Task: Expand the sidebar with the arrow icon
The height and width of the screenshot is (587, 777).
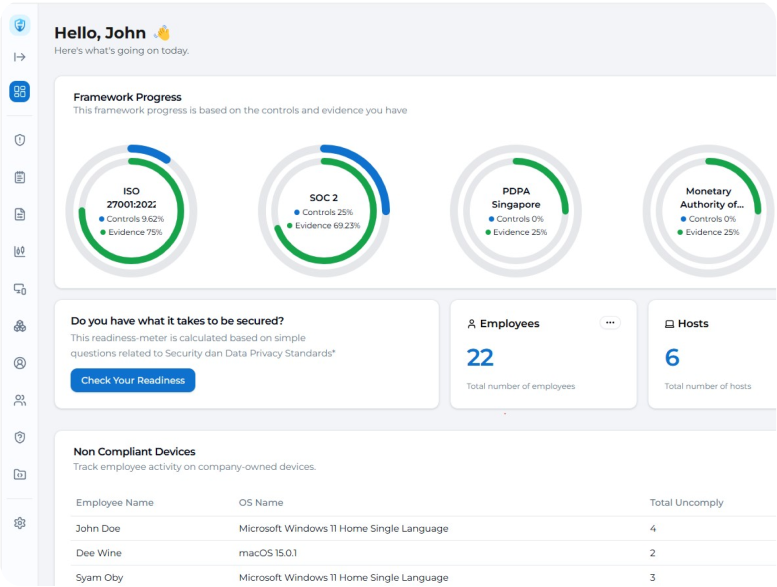Action: coord(20,57)
